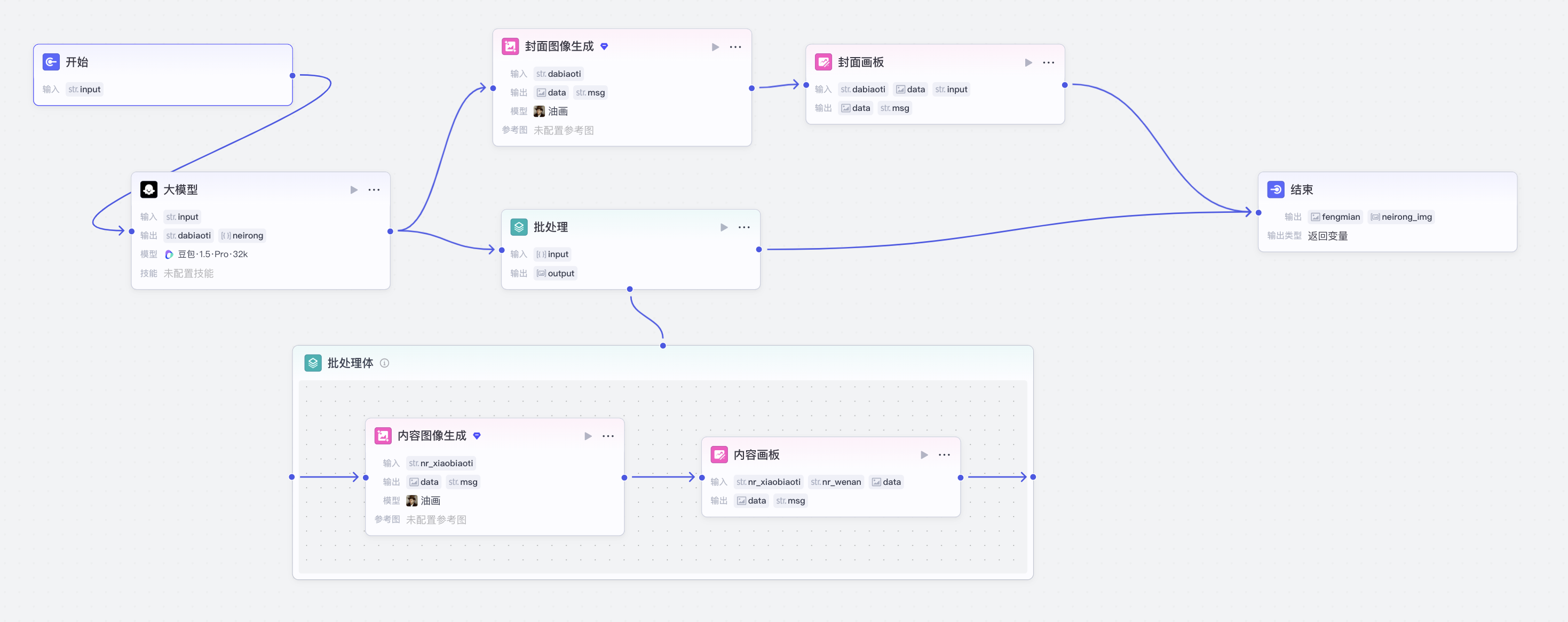Click the 封面图像生成 node run button
1568x622 pixels.
click(715, 47)
